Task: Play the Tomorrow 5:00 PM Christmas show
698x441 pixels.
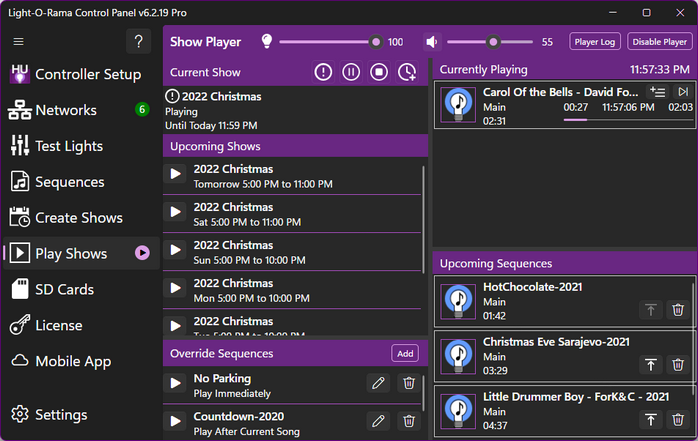Action: [x=176, y=174]
